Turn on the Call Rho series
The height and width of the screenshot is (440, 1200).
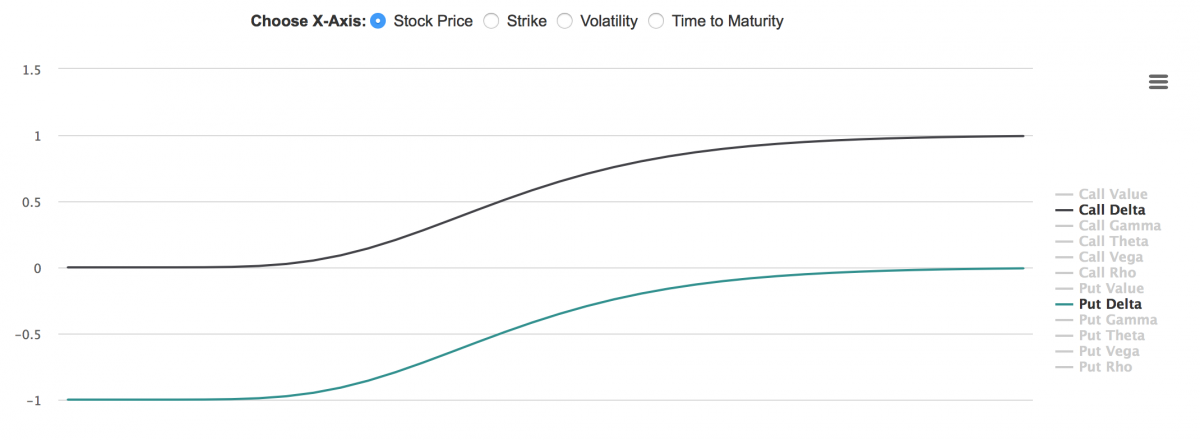pos(1108,272)
